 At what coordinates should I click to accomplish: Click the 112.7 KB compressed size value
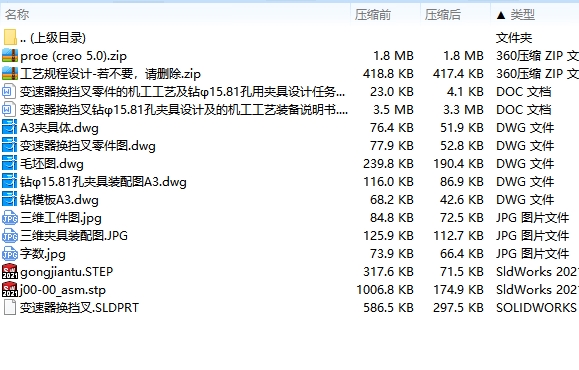[458, 236]
